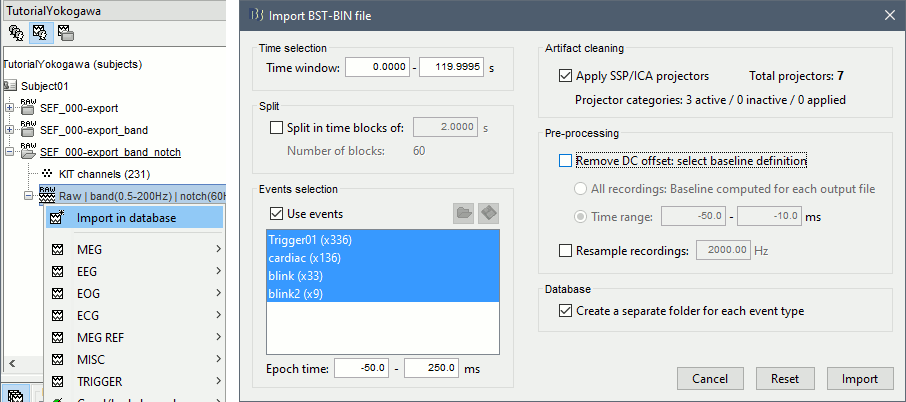
Task: Enable Split in time blocks checkbox
Action: point(277,127)
